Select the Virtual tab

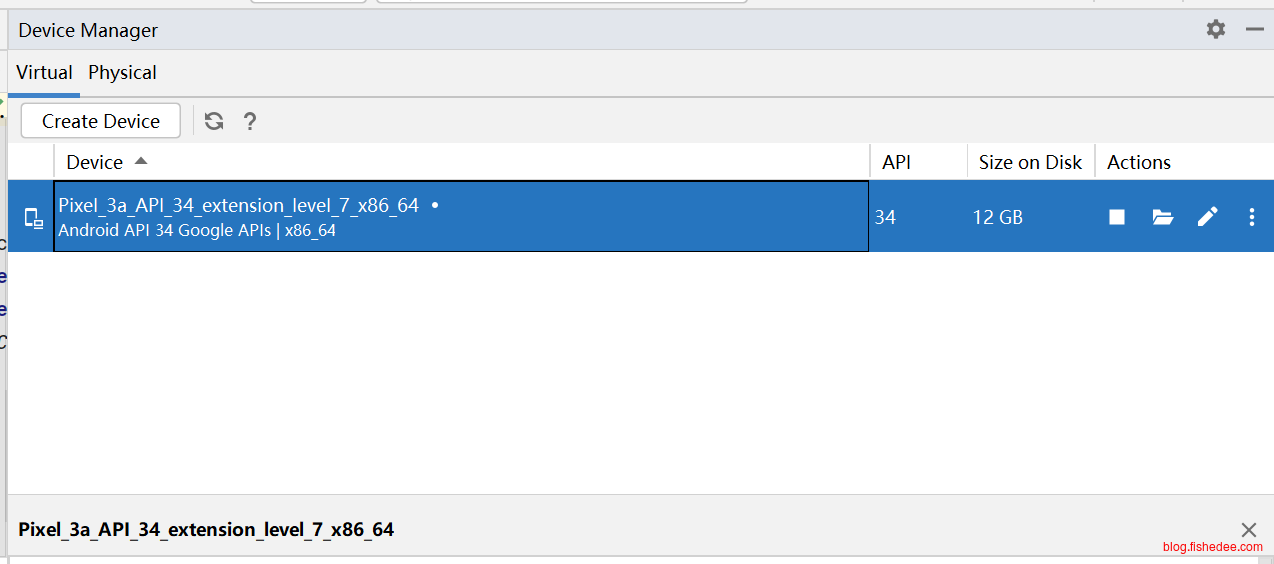pyautogui.click(x=44, y=73)
